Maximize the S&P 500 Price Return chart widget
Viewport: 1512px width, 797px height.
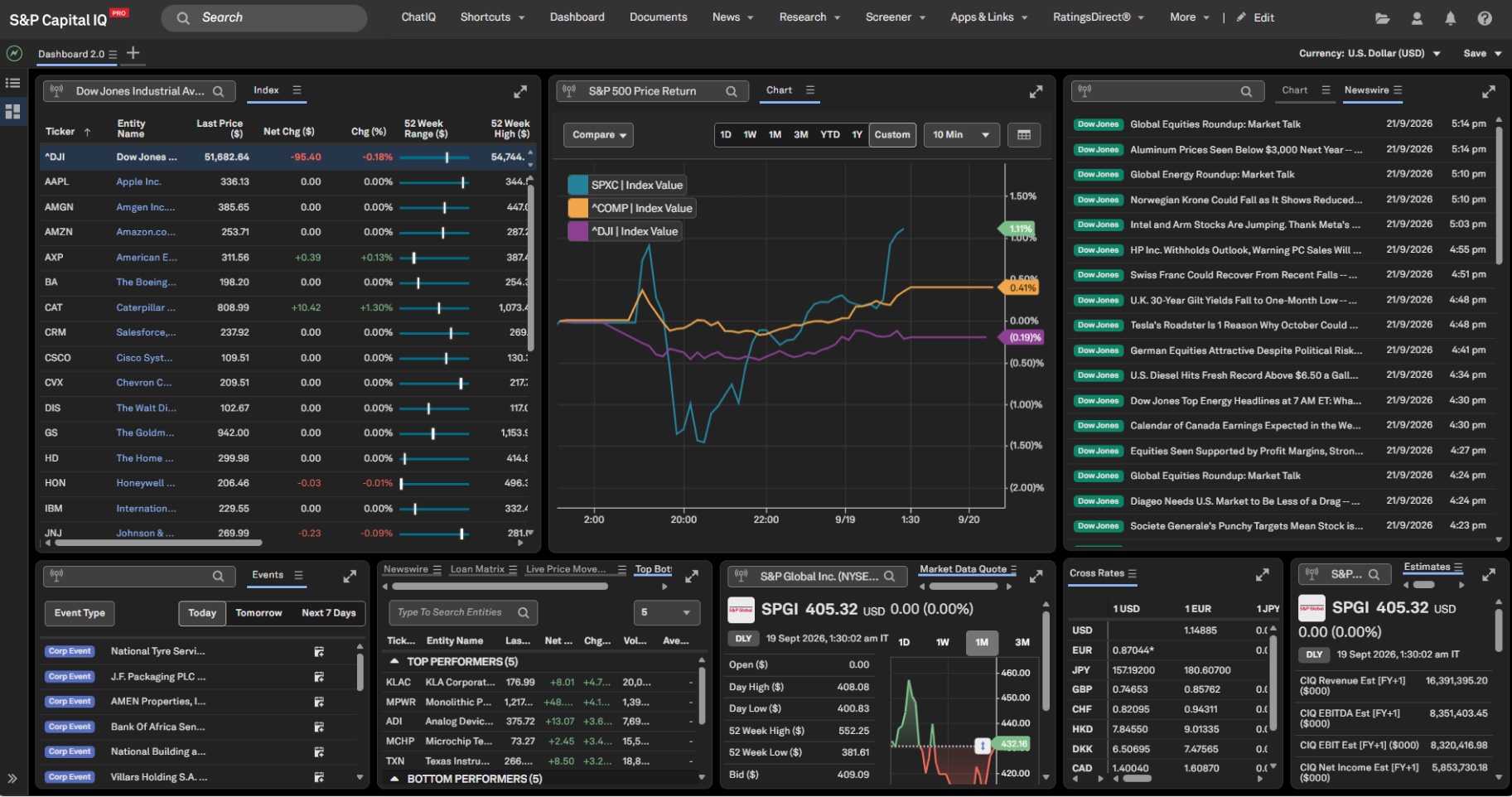point(1036,91)
